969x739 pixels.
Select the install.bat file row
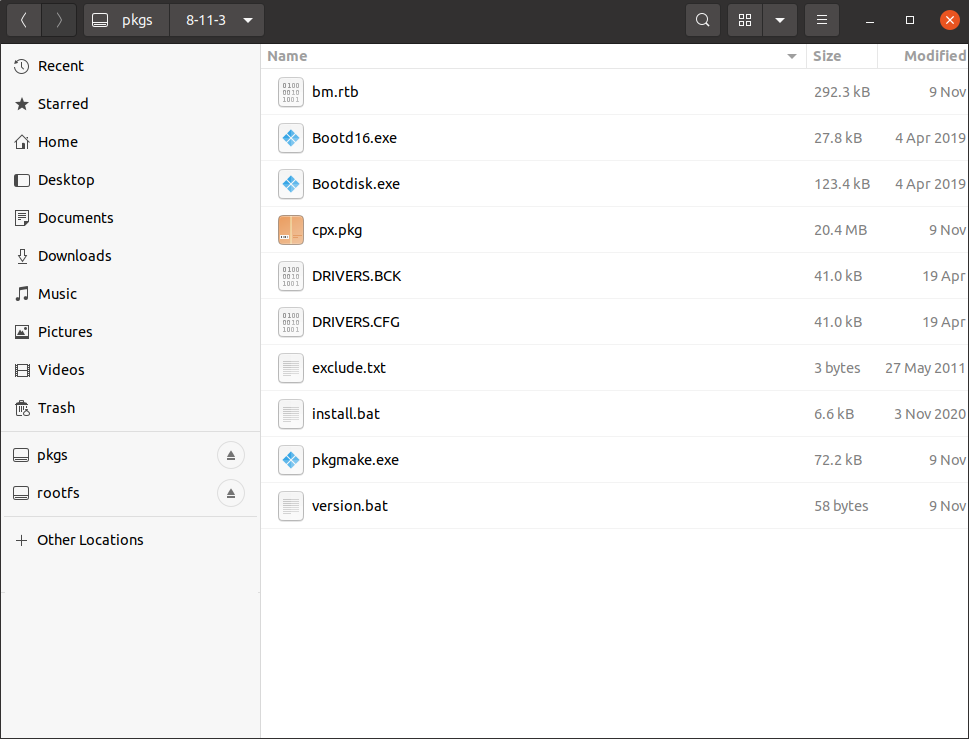614,414
